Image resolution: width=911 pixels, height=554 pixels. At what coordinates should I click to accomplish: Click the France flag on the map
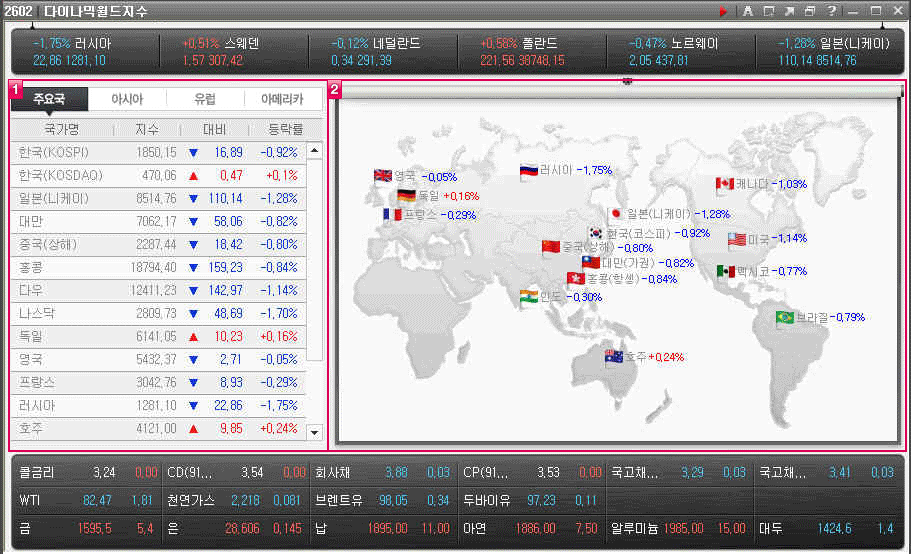[x=392, y=215]
